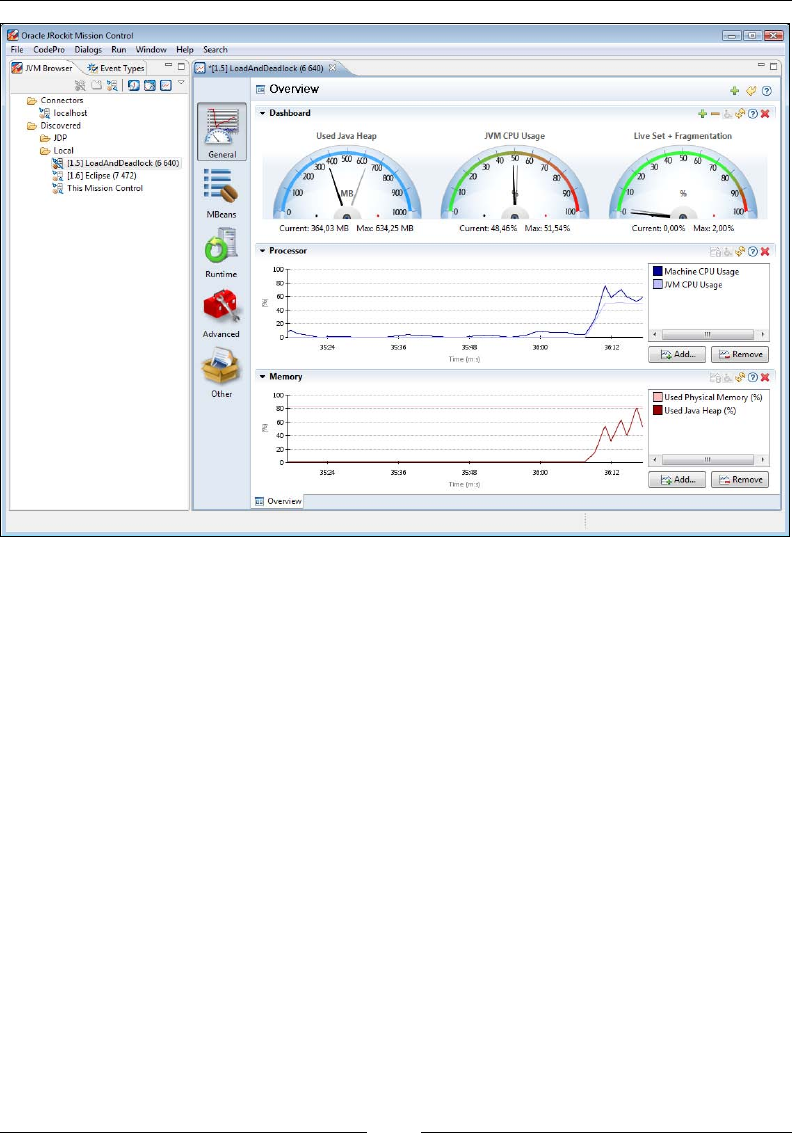Delete the Processor section with red X

pyautogui.click(x=765, y=251)
